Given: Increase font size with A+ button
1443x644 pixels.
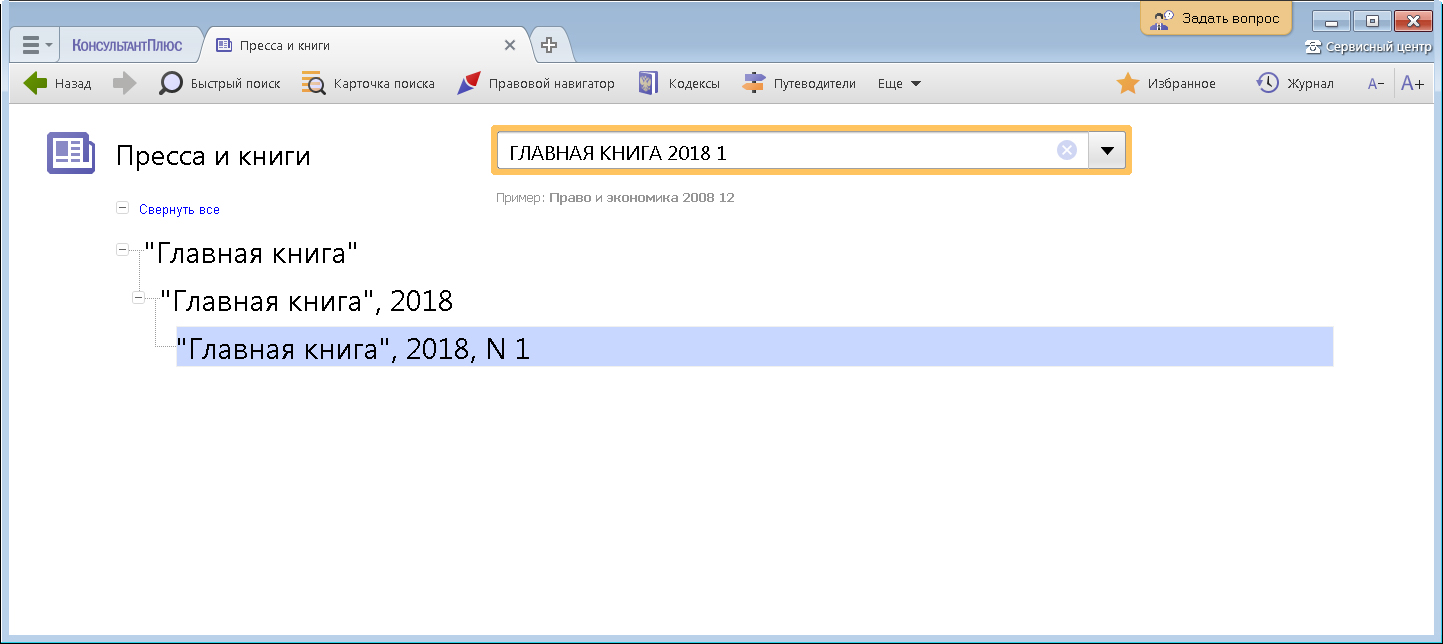Looking at the screenshot, I should click(1412, 84).
